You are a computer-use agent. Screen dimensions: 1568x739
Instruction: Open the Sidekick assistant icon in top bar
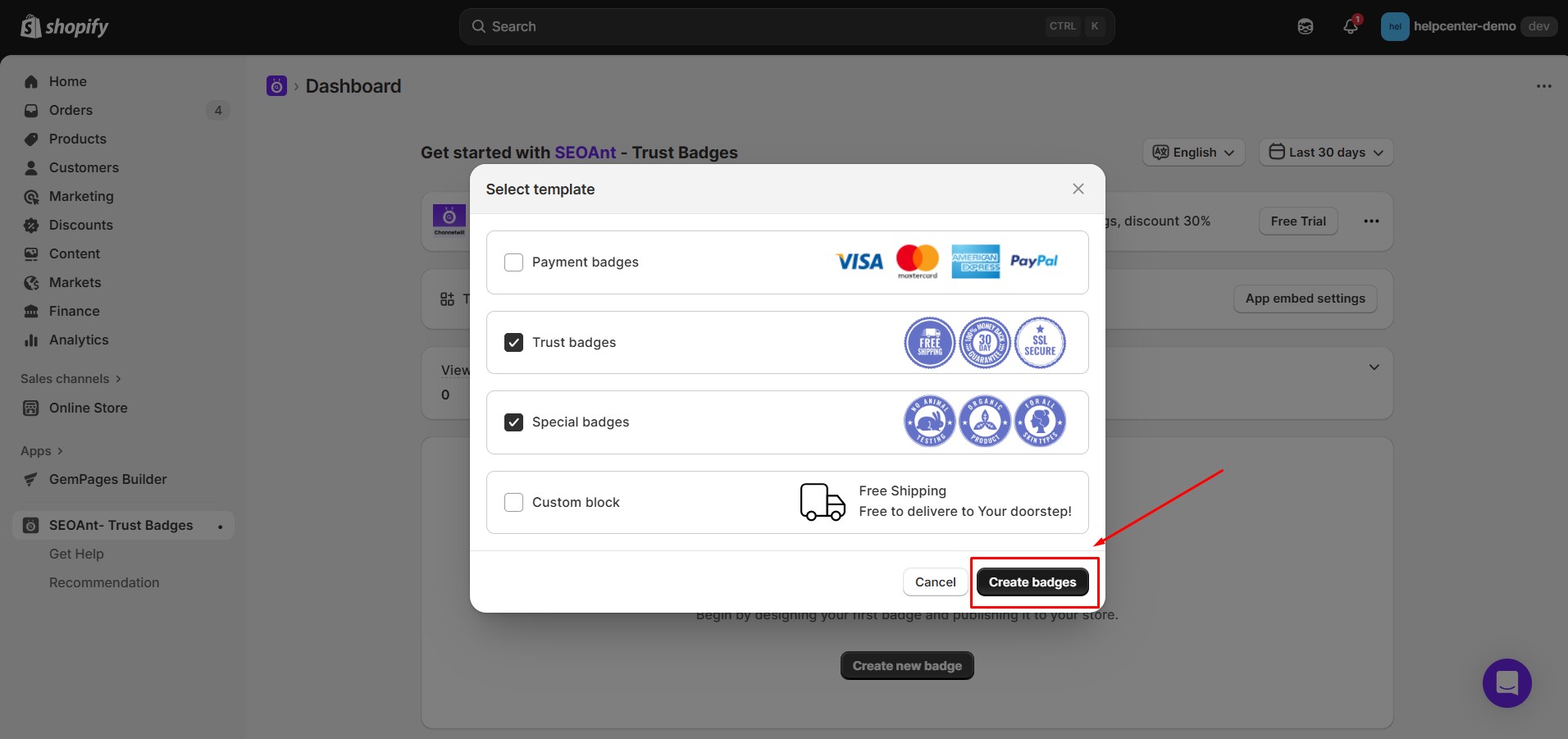pyautogui.click(x=1306, y=26)
